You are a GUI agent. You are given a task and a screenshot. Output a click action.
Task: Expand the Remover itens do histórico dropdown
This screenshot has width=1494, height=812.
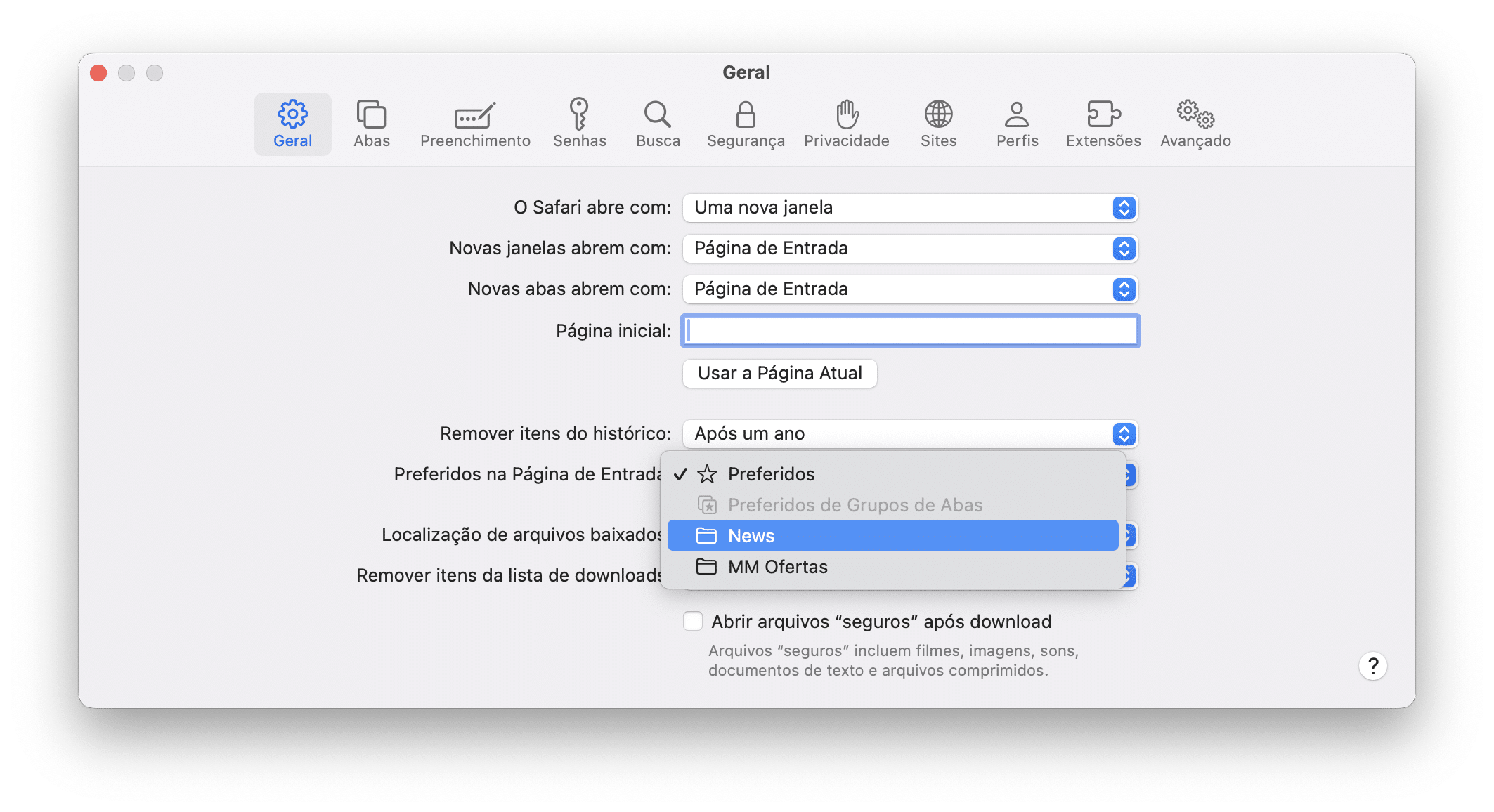pos(910,434)
